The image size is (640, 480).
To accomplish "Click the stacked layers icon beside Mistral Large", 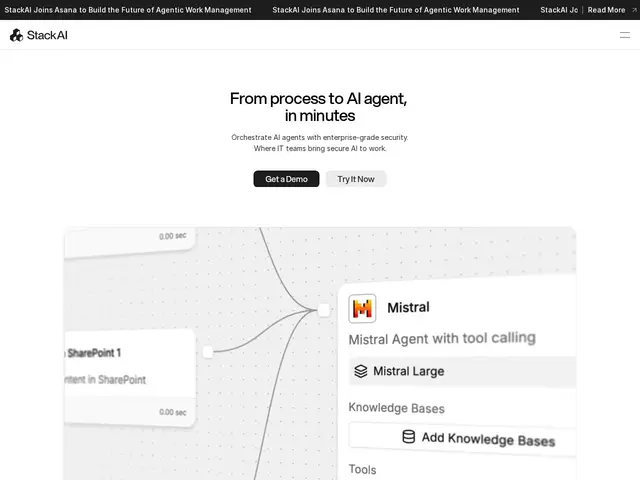I will click(x=361, y=371).
